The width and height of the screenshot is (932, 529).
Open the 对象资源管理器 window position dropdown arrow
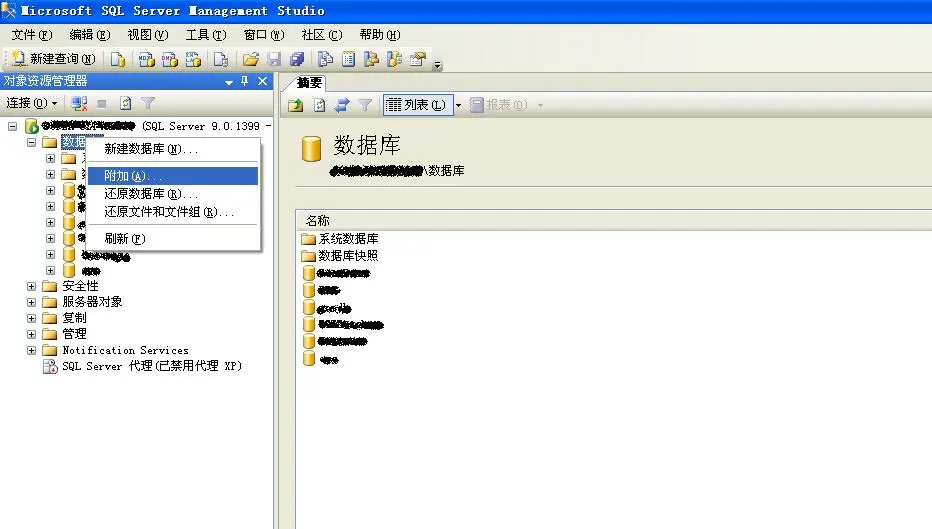pyautogui.click(x=228, y=82)
